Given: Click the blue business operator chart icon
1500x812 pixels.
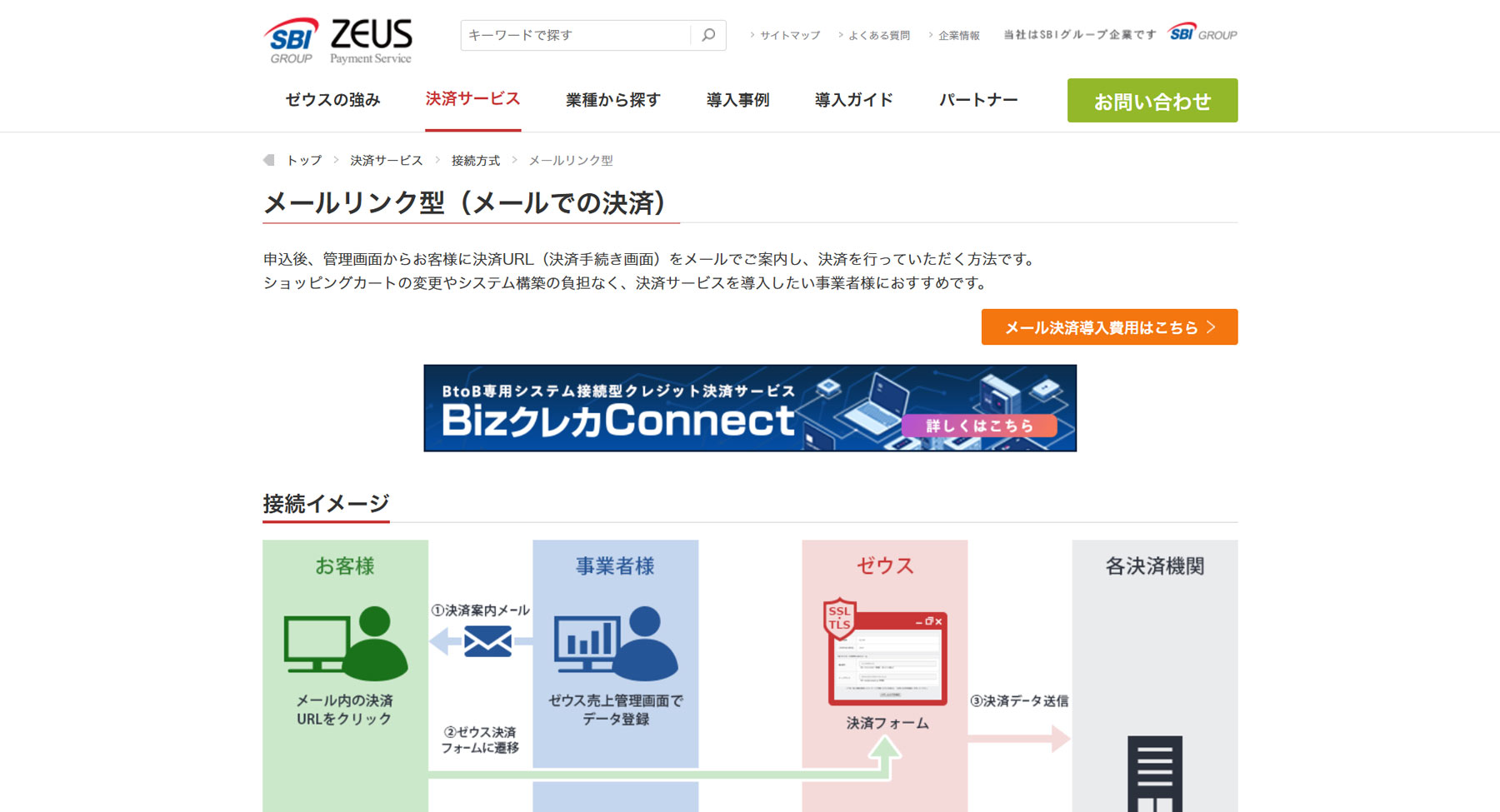Looking at the screenshot, I should pos(616,643).
